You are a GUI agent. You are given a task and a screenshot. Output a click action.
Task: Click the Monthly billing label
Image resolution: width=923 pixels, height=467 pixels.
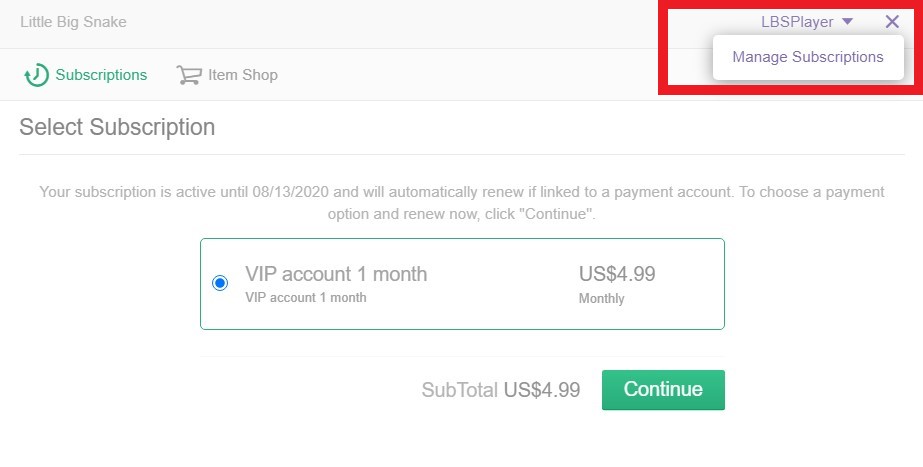(x=601, y=298)
